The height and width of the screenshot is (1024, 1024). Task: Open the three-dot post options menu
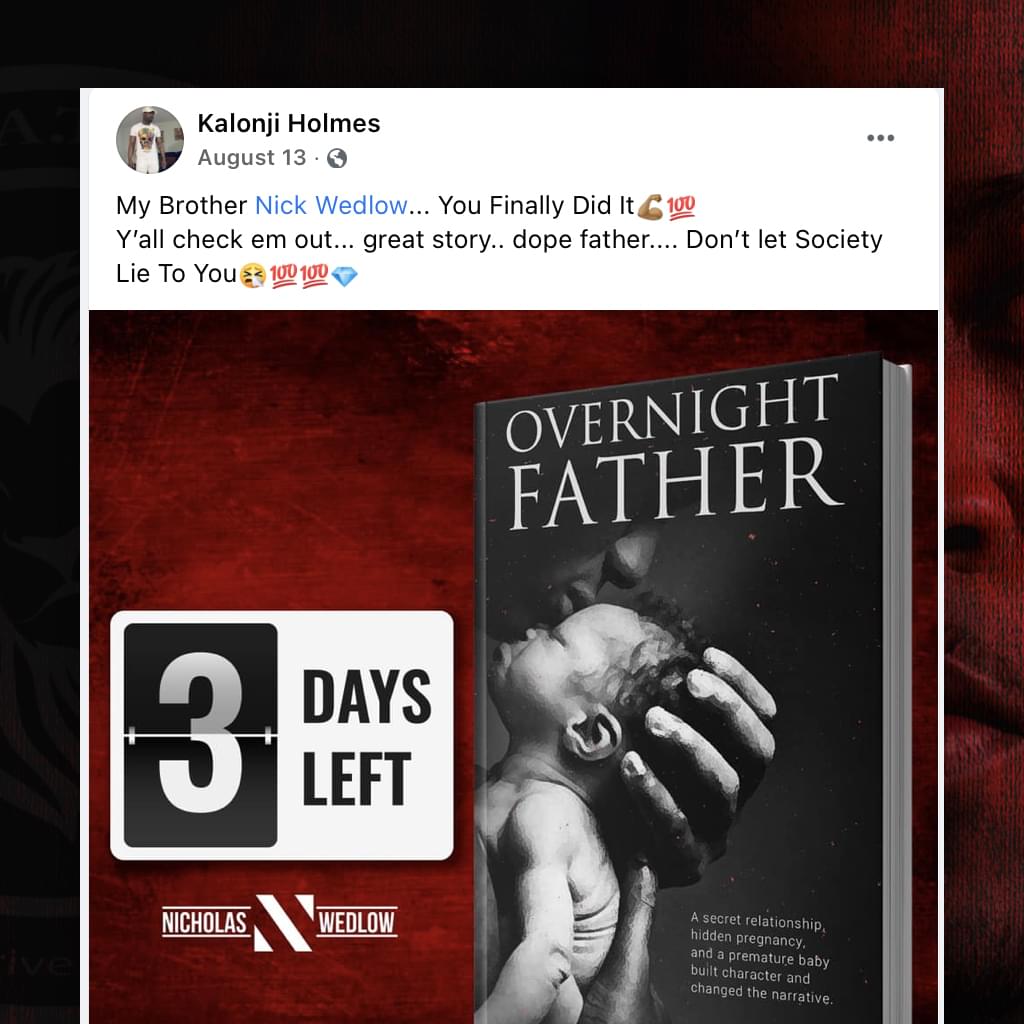[880, 138]
